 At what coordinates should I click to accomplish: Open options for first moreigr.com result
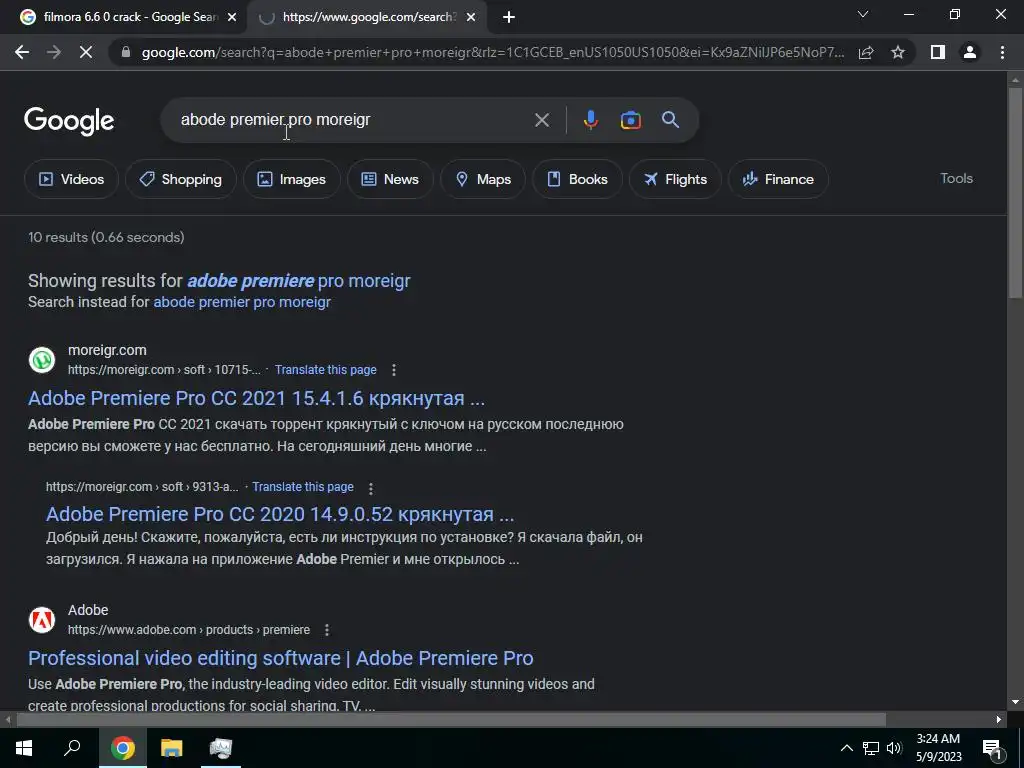pyautogui.click(x=394, y=370)
